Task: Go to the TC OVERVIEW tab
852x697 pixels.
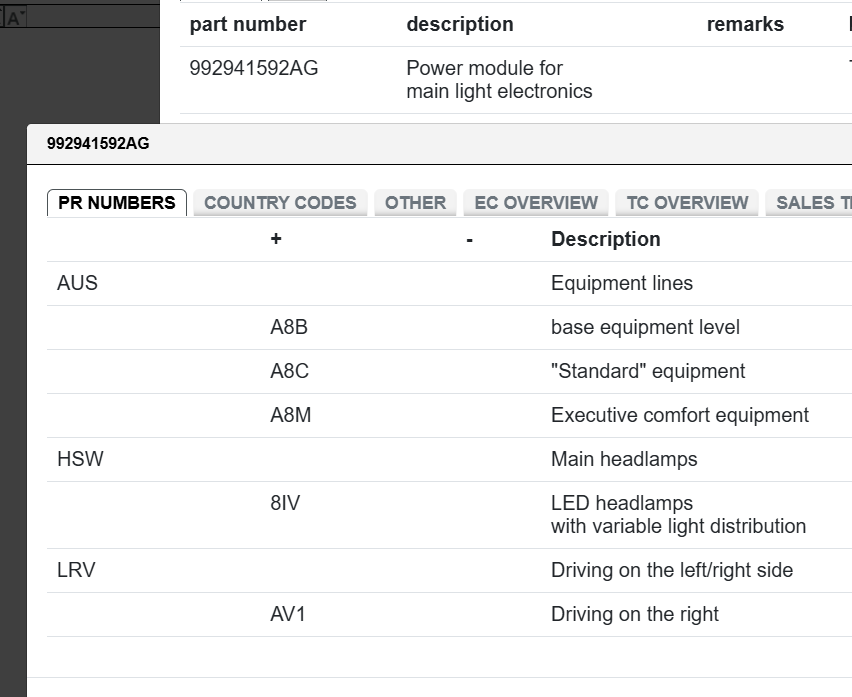Action: [687, 202]
